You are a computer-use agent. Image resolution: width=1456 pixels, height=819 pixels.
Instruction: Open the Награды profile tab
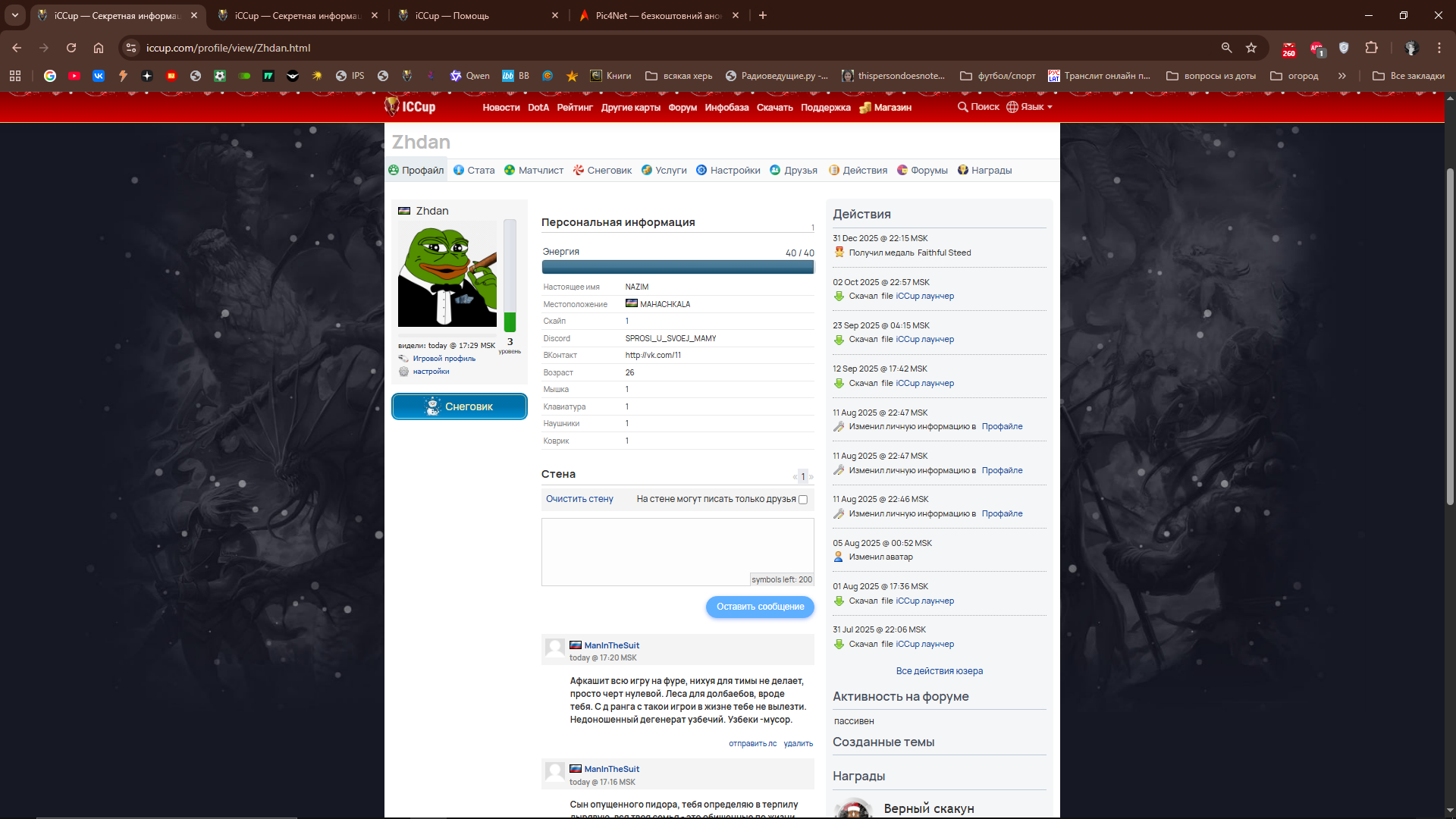click(984, 171)
